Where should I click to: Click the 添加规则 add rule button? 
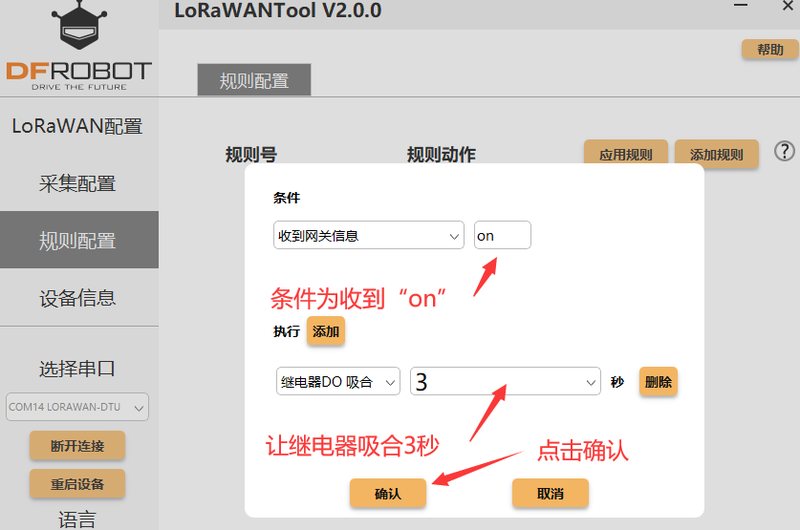coord(716,155)
